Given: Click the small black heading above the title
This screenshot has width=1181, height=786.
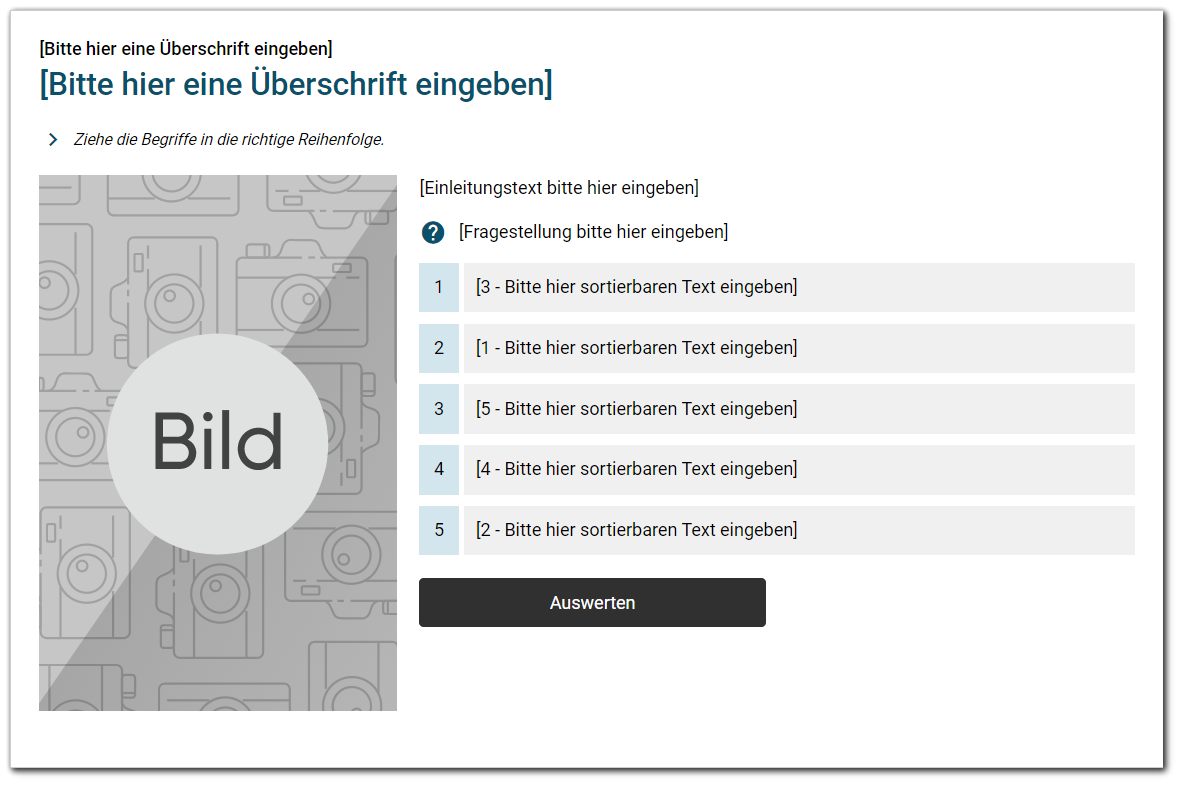Looking at the screenshot, I should pyautogui.click(x=186, y=49).
